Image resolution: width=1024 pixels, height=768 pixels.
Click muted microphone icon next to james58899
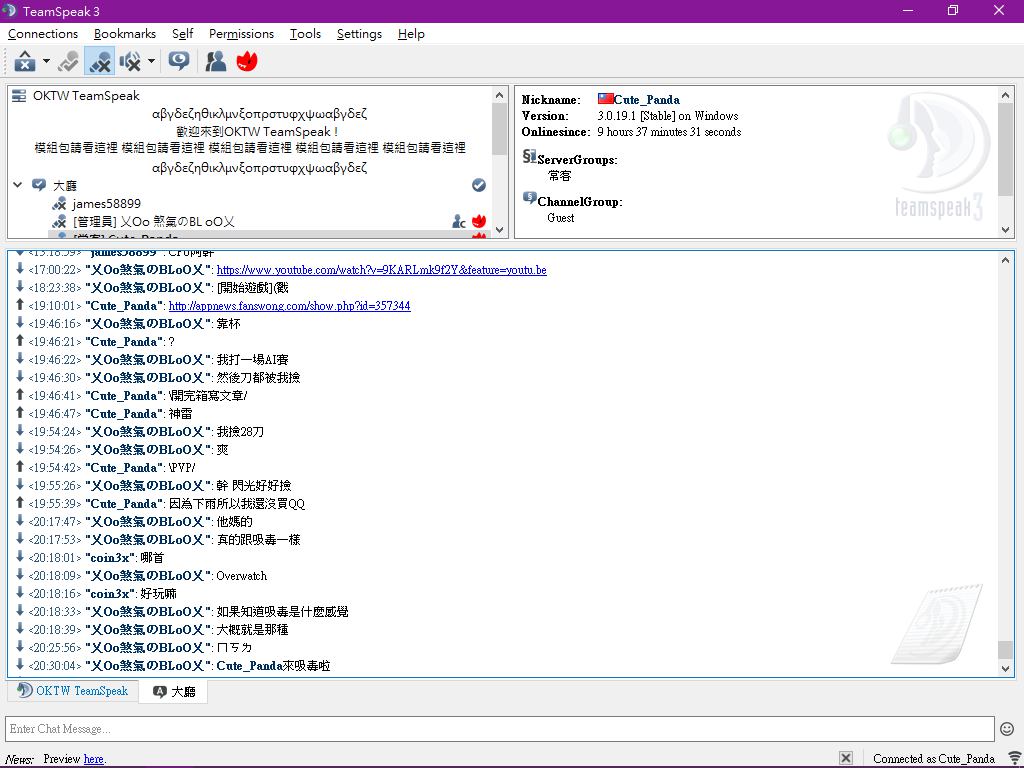59,204
